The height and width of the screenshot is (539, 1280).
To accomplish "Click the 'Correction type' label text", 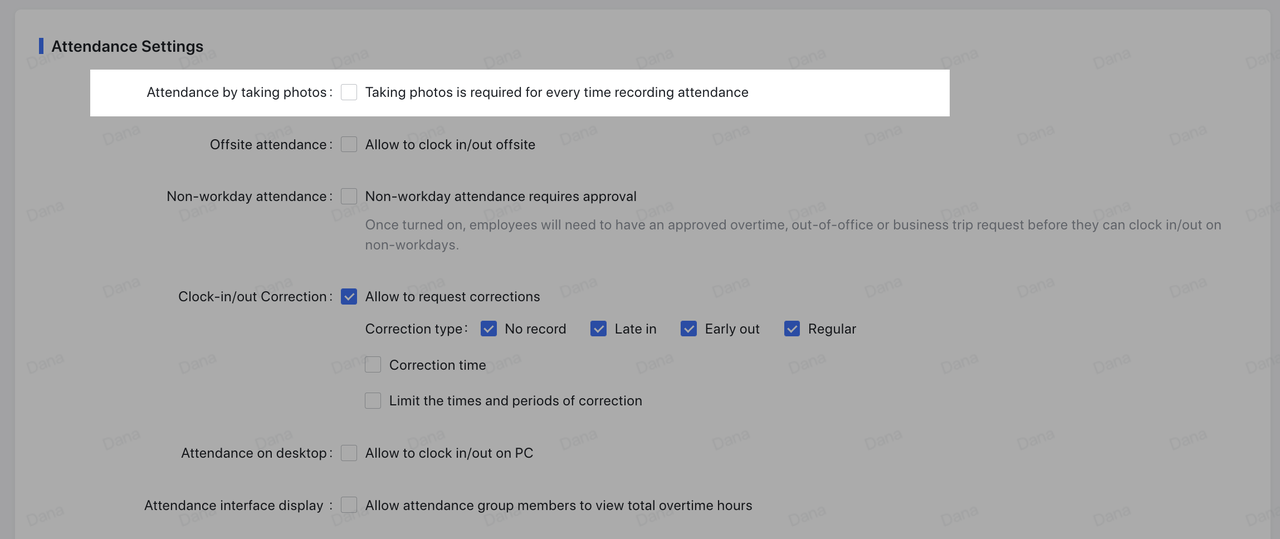I will 414,328.
